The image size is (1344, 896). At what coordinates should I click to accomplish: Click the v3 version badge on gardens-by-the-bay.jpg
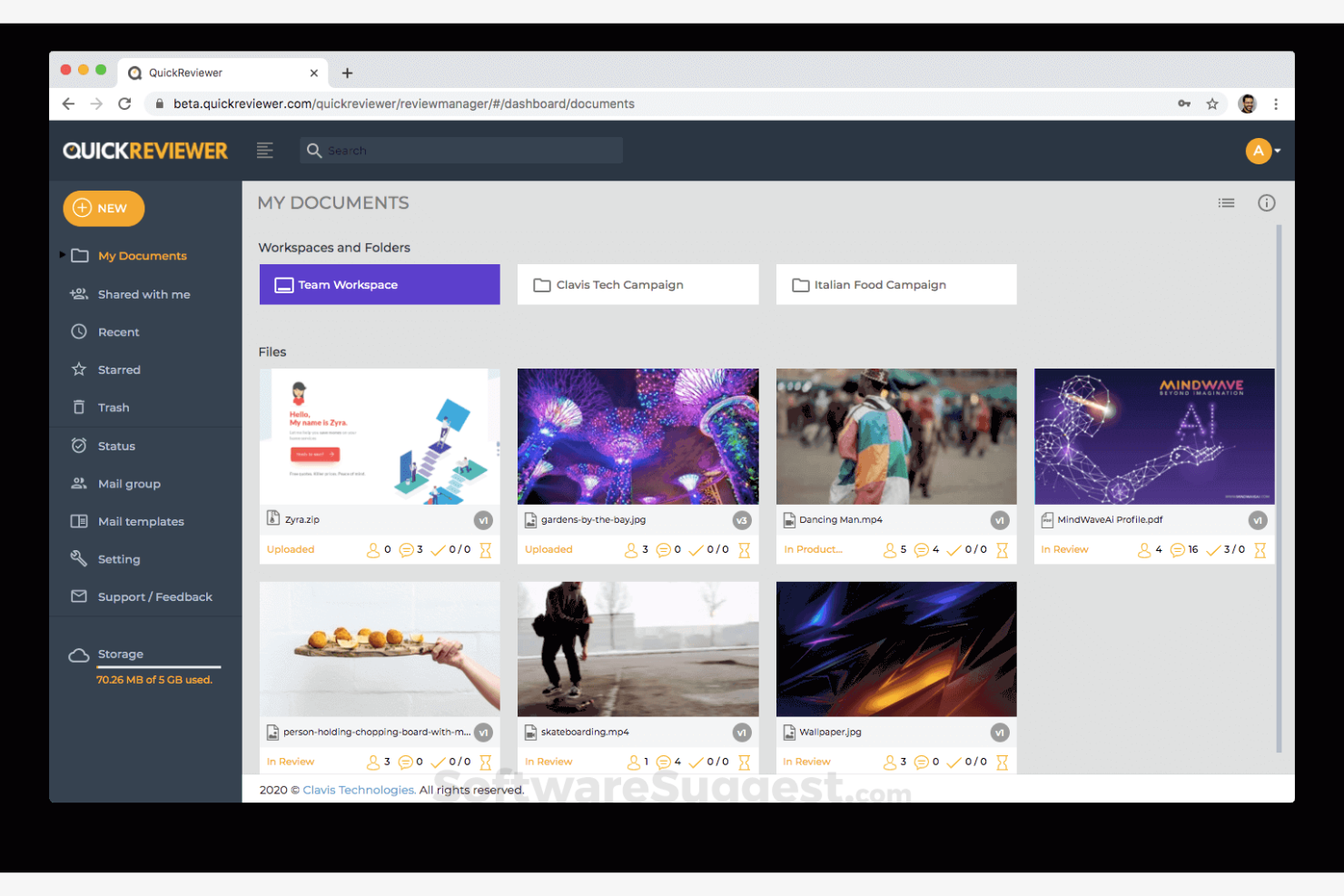[742, 519]
